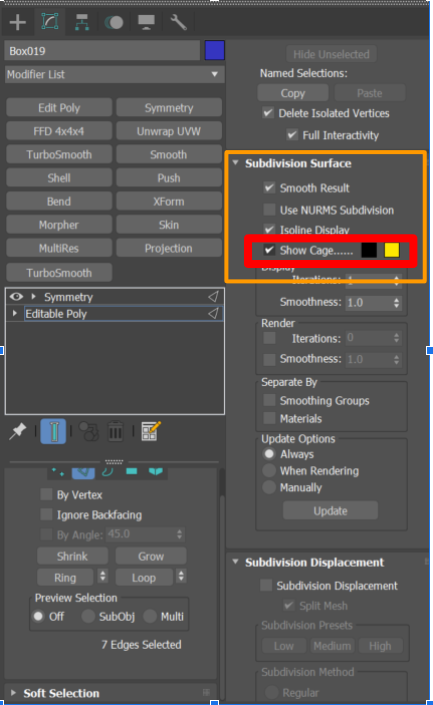The height and width of the screenshot is (705, 433).
Task: Select When Rendering update option
Action: [x=269, y=470]
